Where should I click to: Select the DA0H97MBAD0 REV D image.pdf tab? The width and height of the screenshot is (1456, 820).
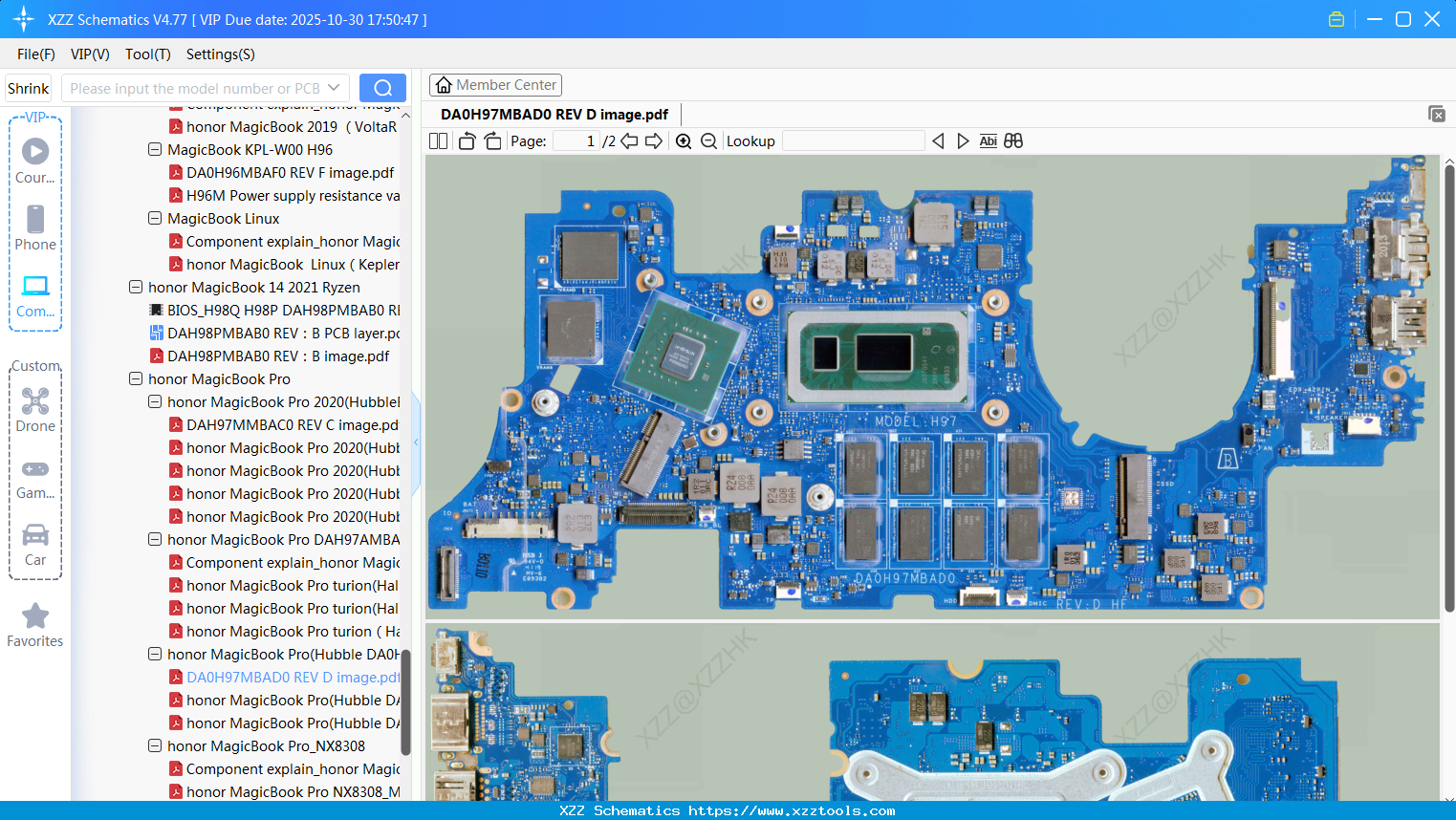(554, 115)
